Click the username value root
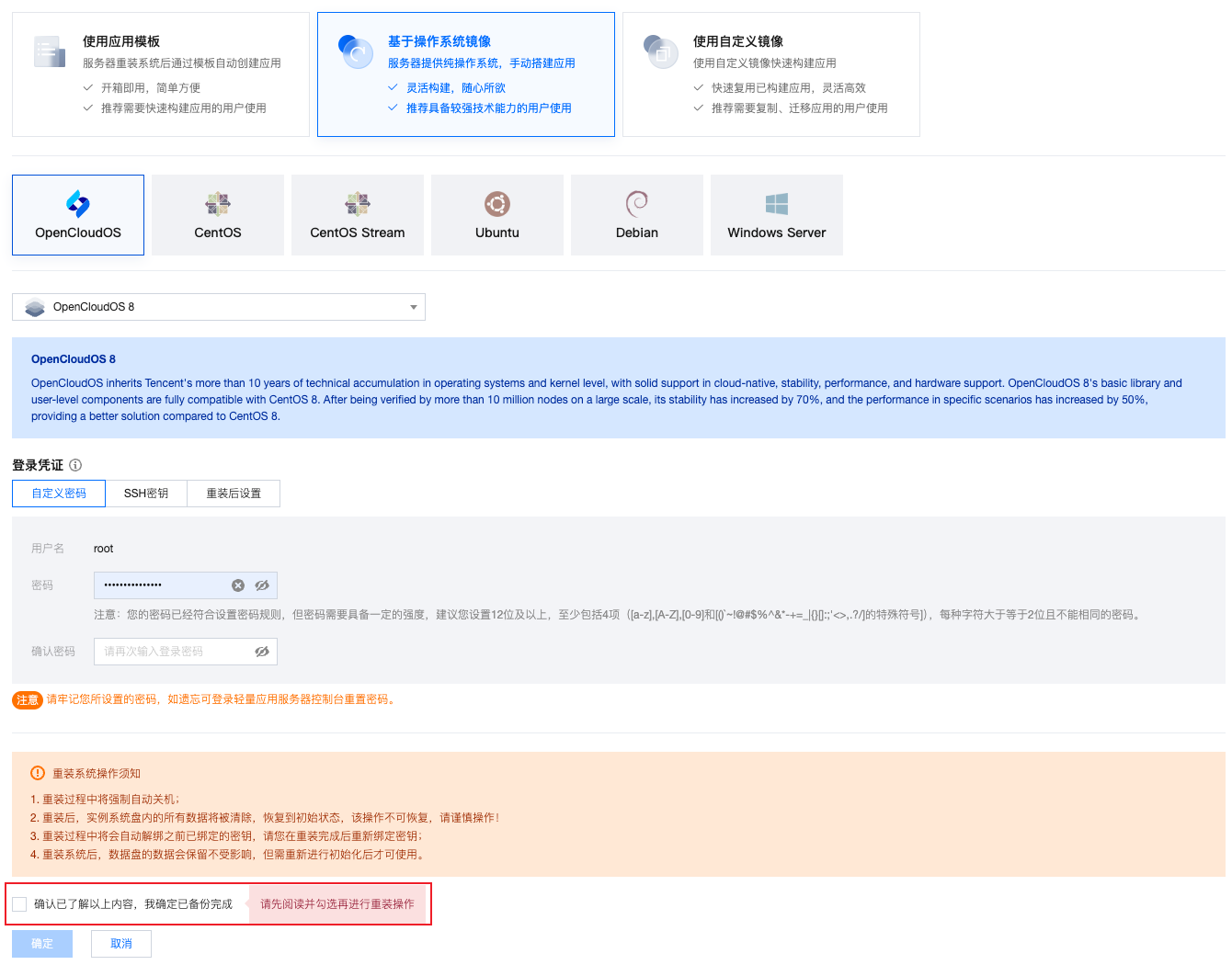This screenshot has height=965, width=1232. coord(104,549)
